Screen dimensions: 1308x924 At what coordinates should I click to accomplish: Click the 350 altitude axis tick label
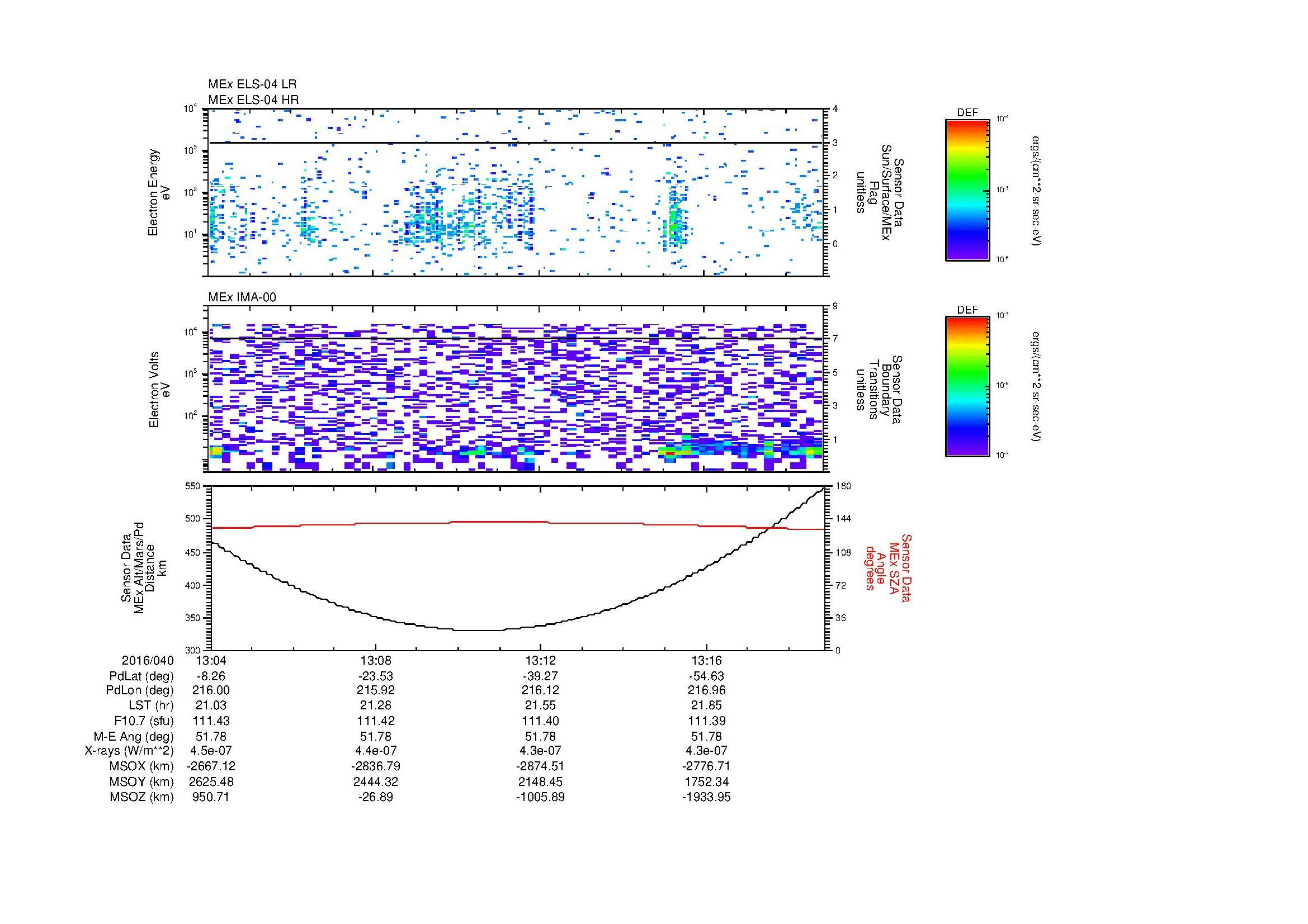193,618
